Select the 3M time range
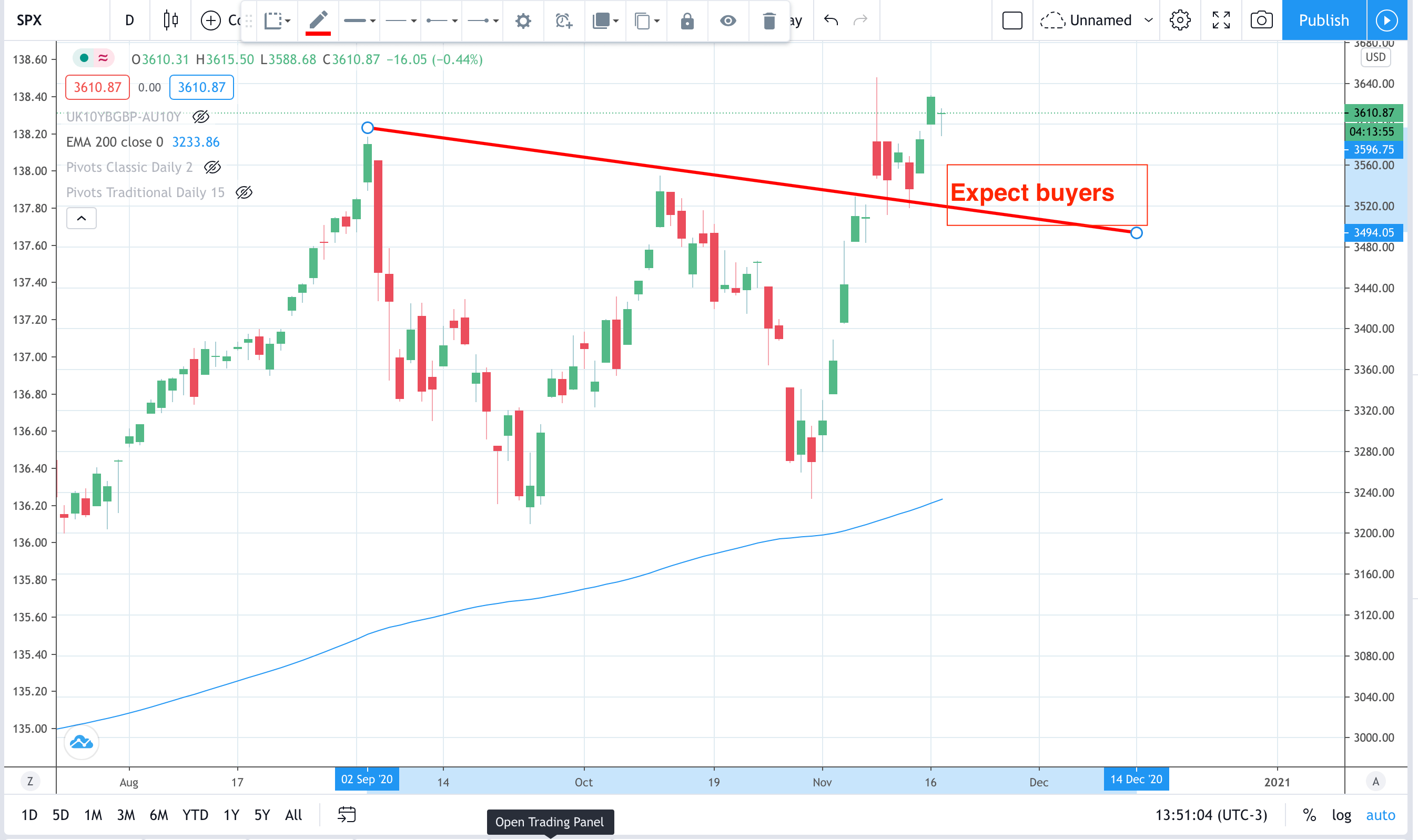Screen dimensions: 1418x840 point(126,815)
